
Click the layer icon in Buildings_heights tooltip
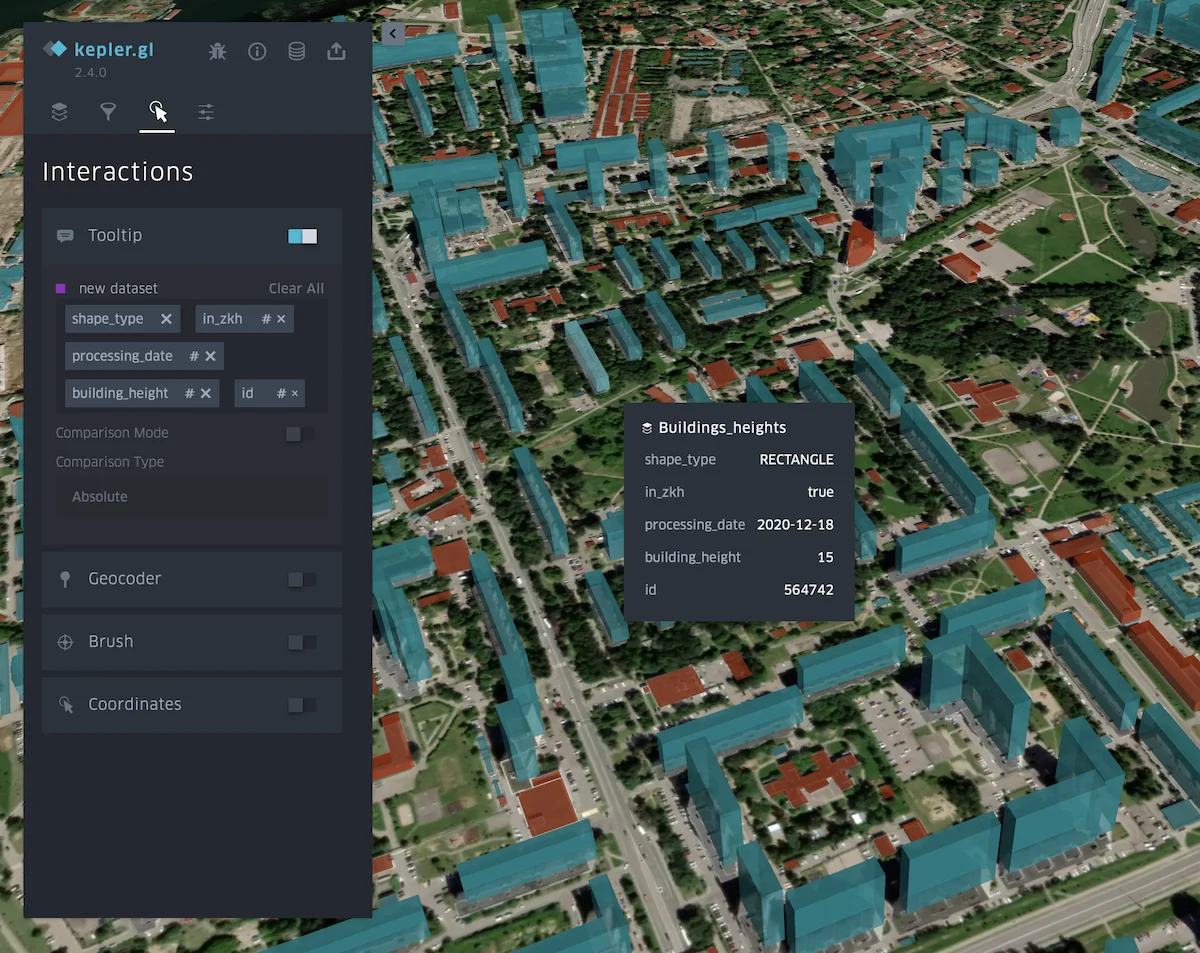click(647, 428)
